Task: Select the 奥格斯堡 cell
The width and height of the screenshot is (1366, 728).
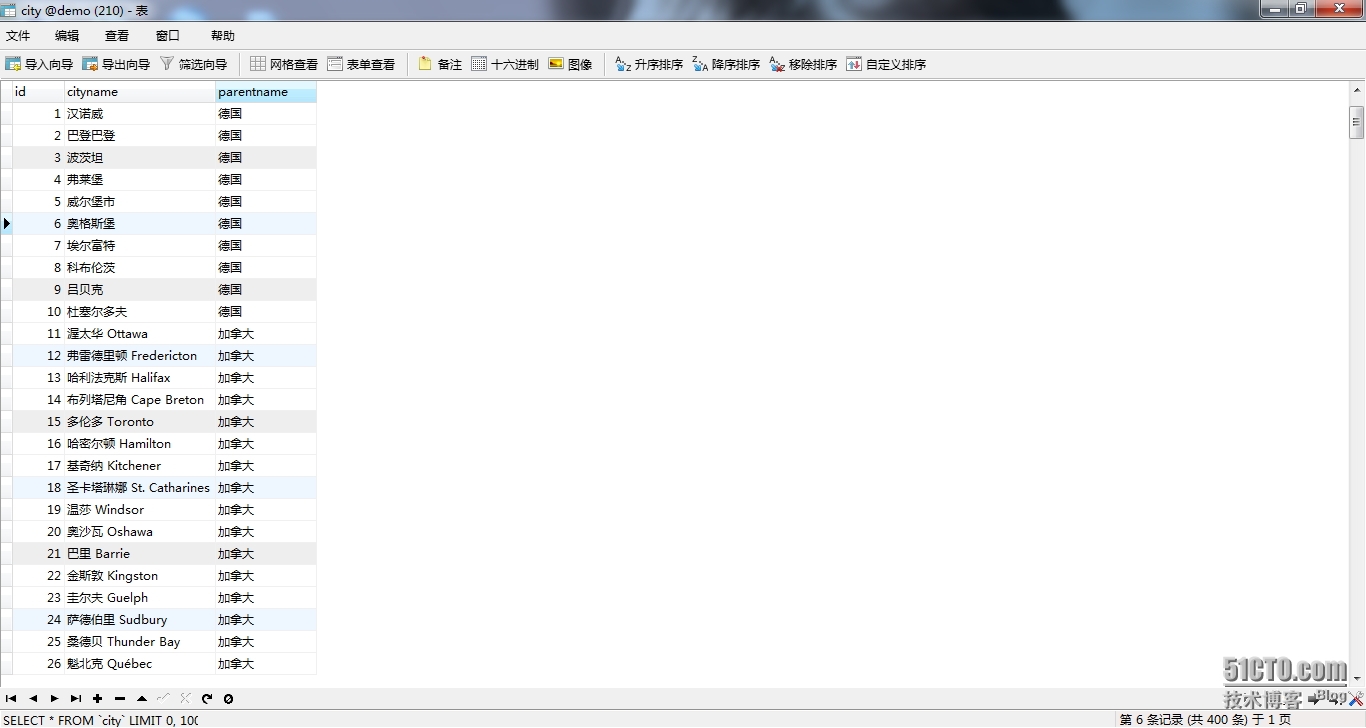Action: tap(140, 224)
